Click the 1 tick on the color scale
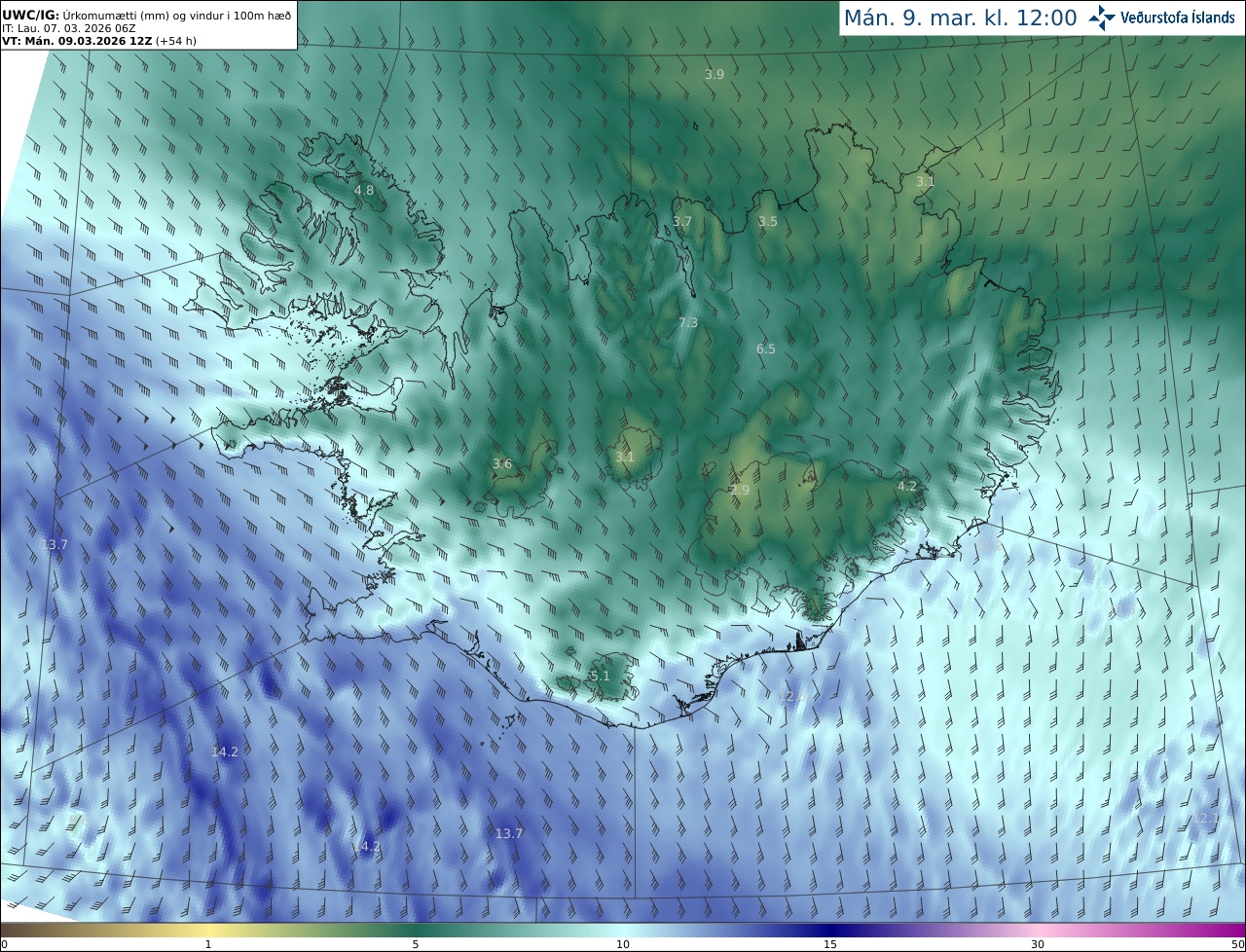Screen dimensions: 1246x952 point(208,944)
